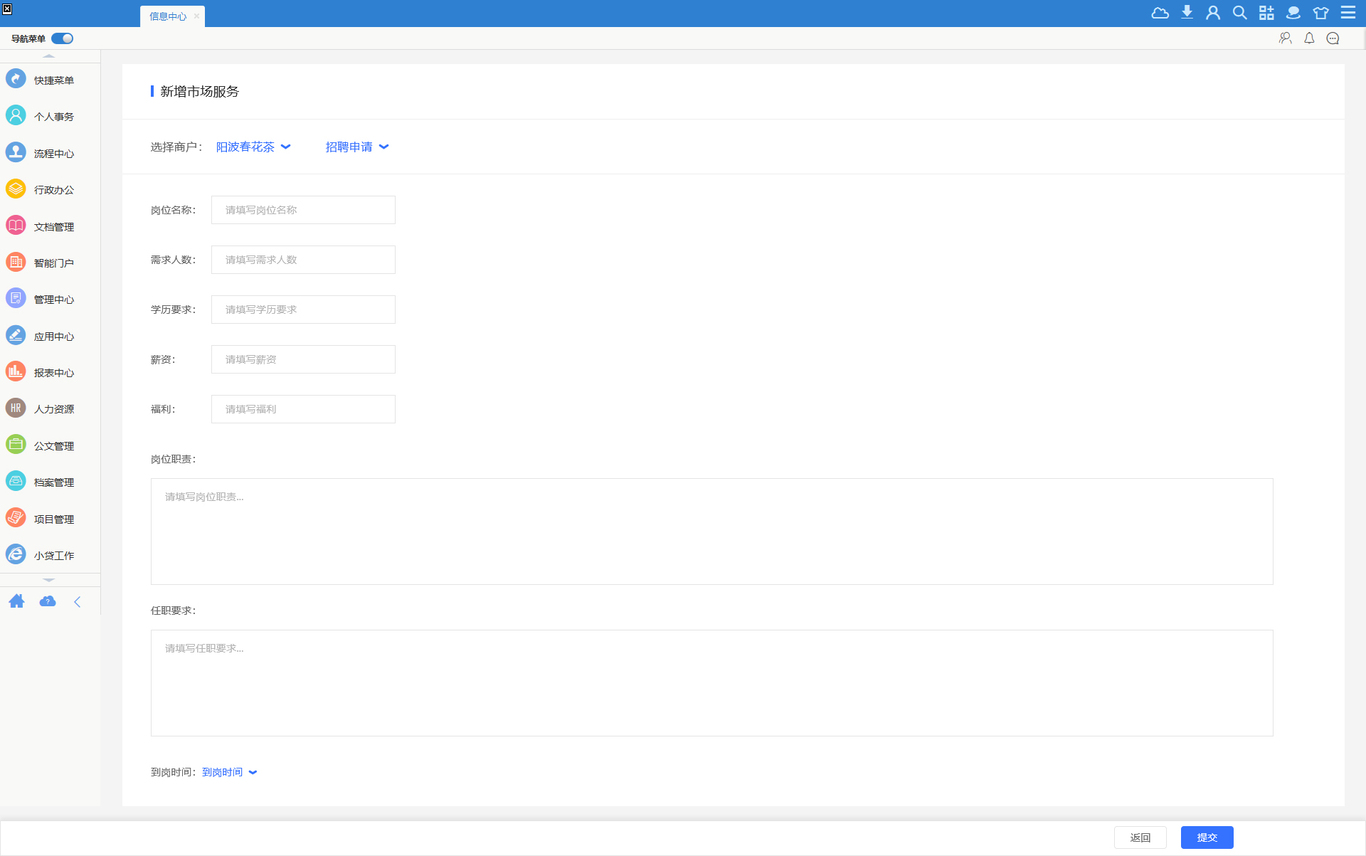Click into the 岗位职责 text area
The width and height of the screenshot is (1366, 856).
[x=712, y=531]
